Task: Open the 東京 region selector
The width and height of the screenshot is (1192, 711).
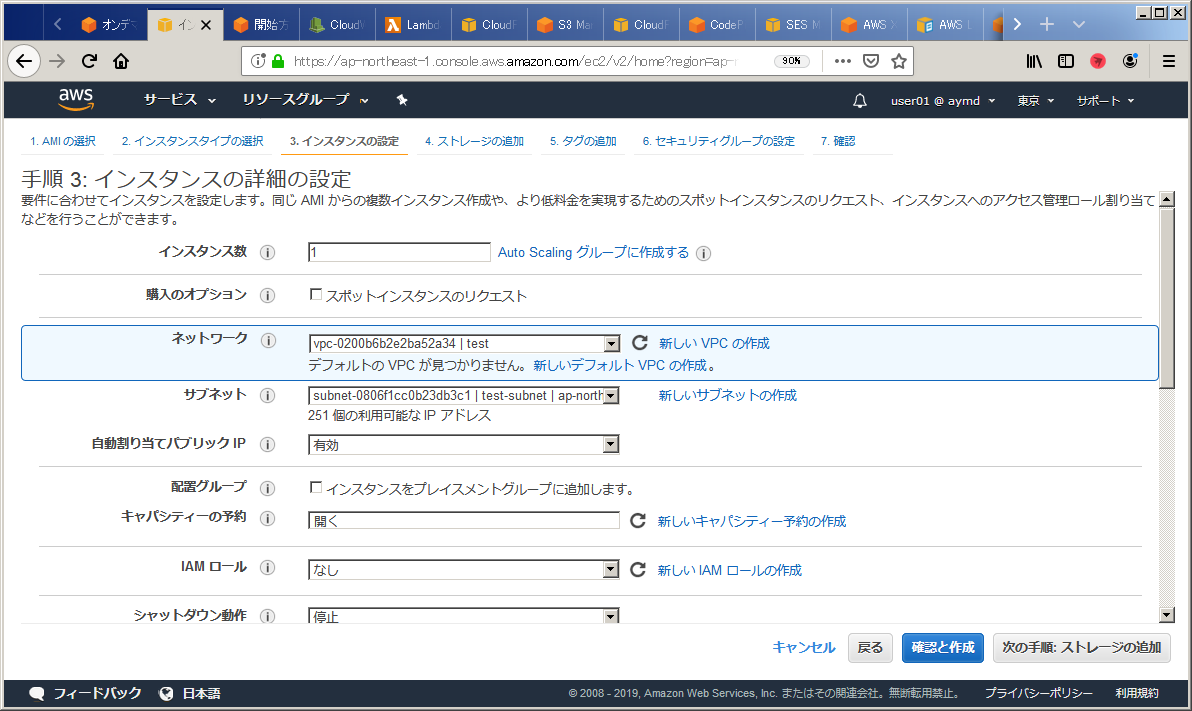Action: click(1036, 100)
